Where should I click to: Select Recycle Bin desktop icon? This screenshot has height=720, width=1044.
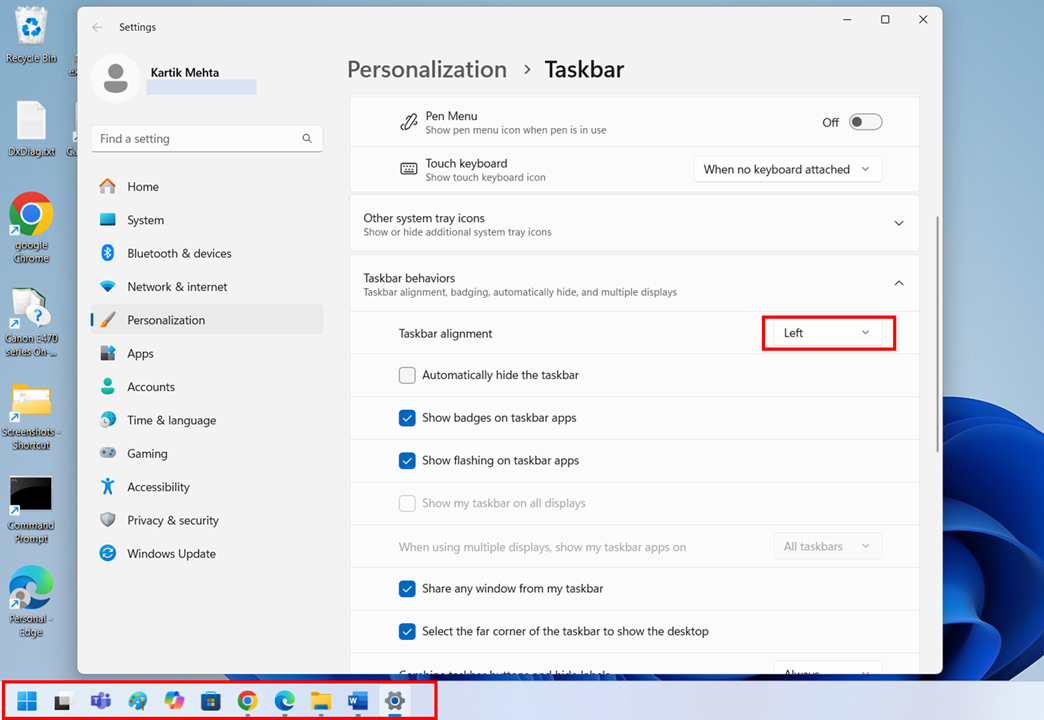[31, 35]
